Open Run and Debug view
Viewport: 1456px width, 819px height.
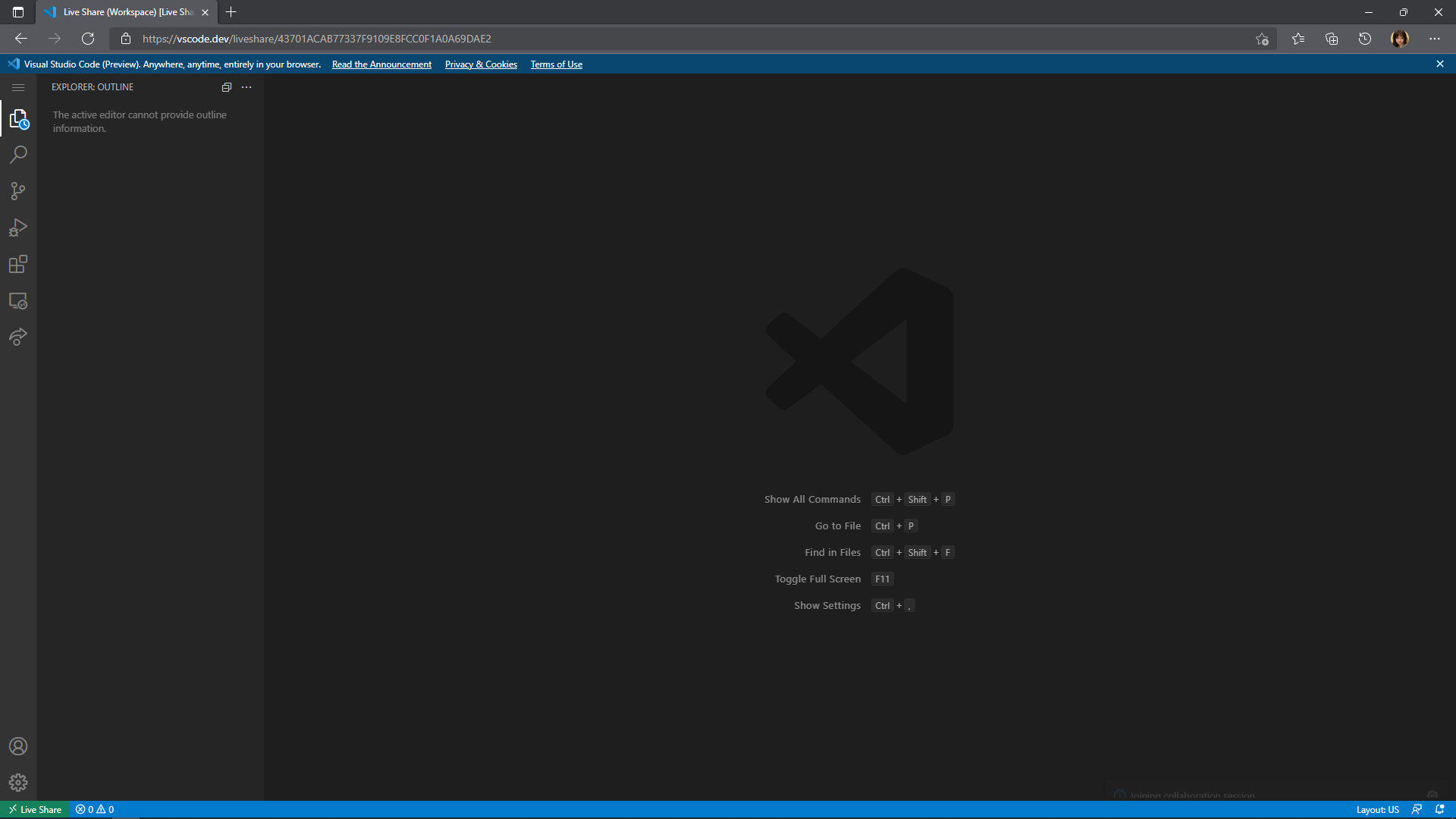click(18, 227)
